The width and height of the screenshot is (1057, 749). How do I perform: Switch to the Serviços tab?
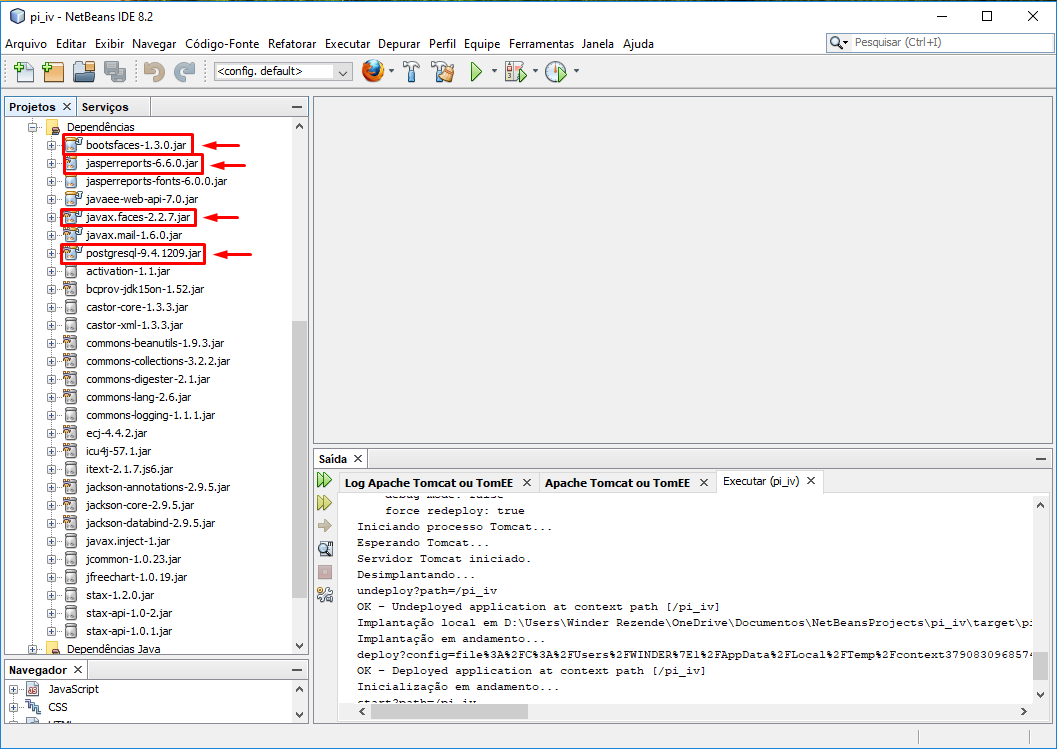(105, 107)
